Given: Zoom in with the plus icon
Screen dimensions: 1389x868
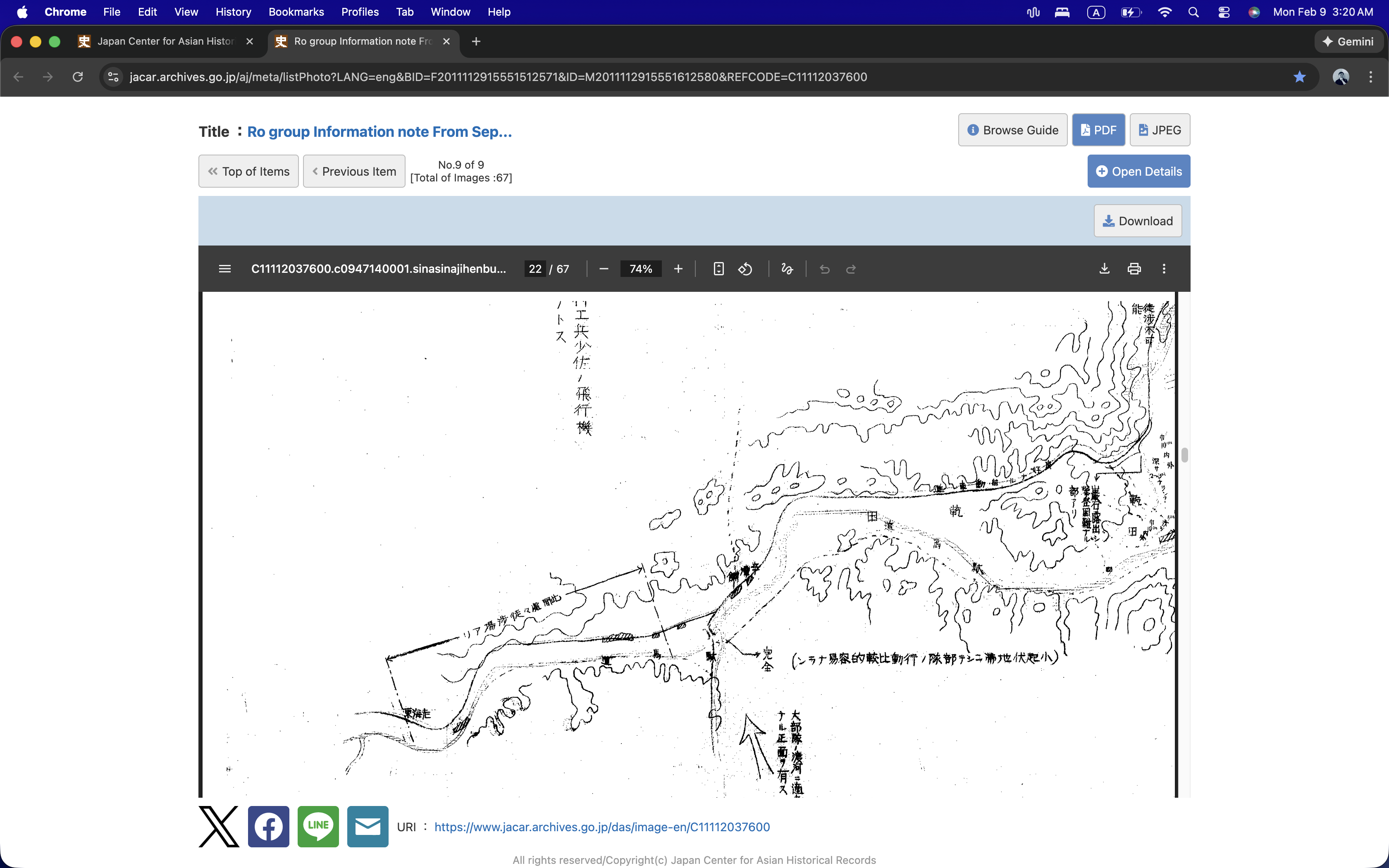Looking at the screenshot, I should 678,269.
